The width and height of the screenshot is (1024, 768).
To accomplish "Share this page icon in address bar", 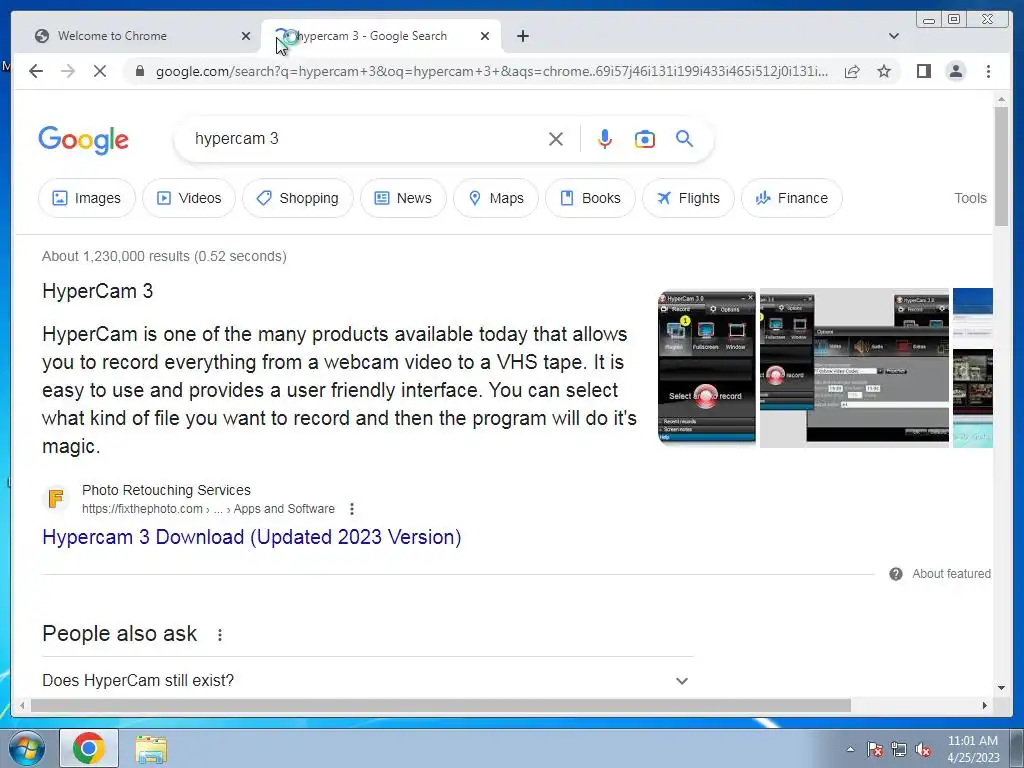I will (852, 71).
